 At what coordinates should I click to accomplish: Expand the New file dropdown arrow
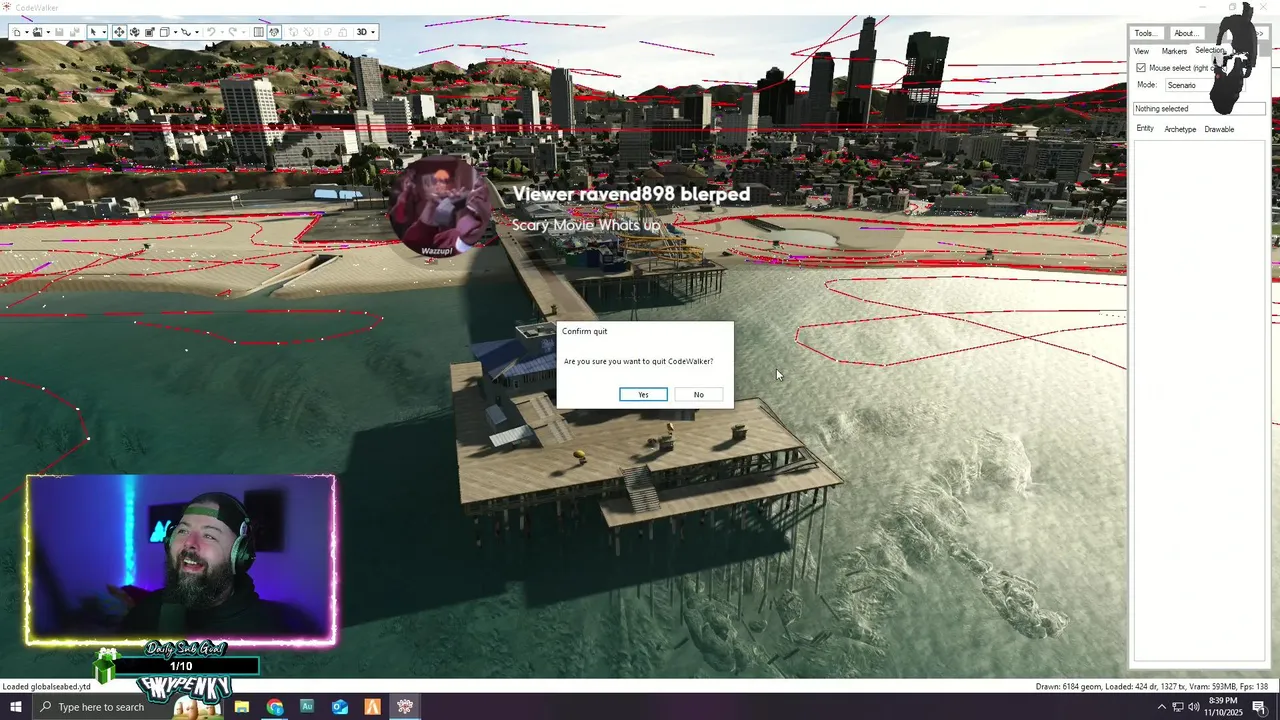[x=27, y=32]
